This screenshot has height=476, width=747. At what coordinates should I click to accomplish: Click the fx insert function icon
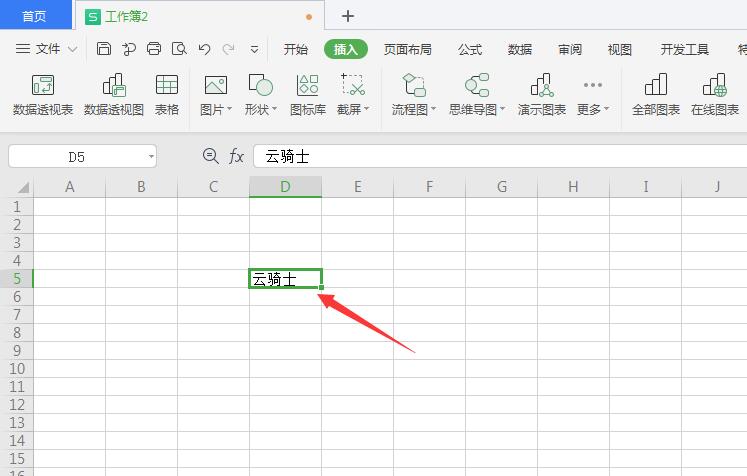coord(236,156)
